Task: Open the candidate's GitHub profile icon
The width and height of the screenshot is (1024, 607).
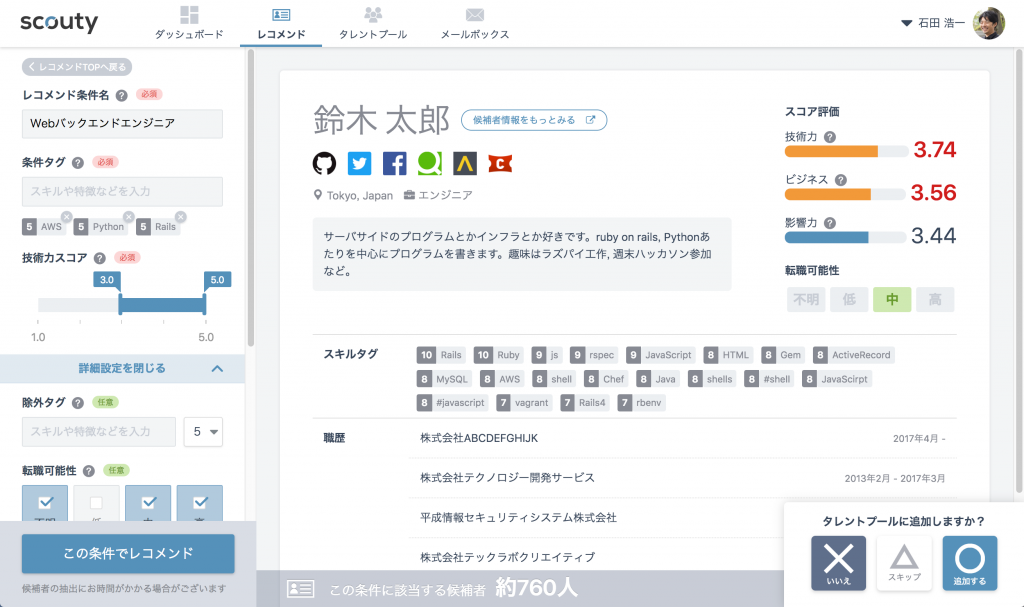Action: (x=324, y=163)
